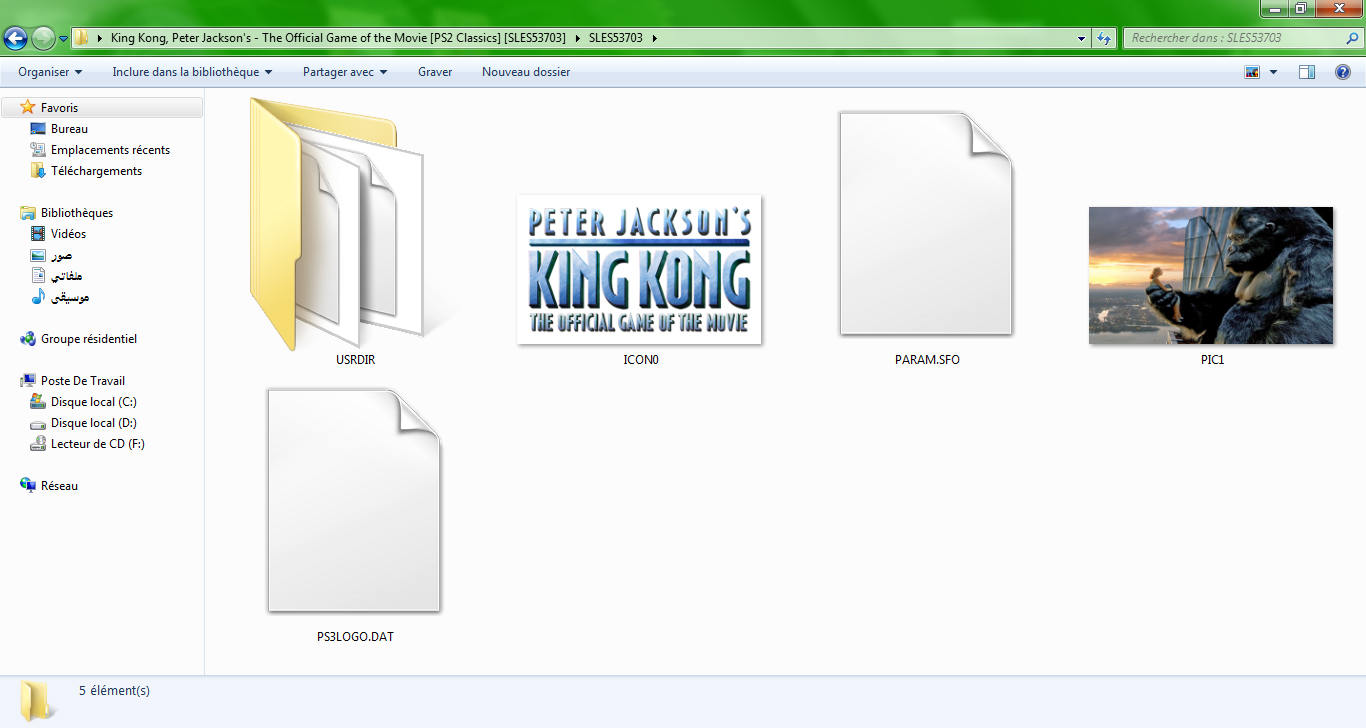Select the PS3LOGO.DAT file
The image size is (1366, 728).
coord(354,501)
